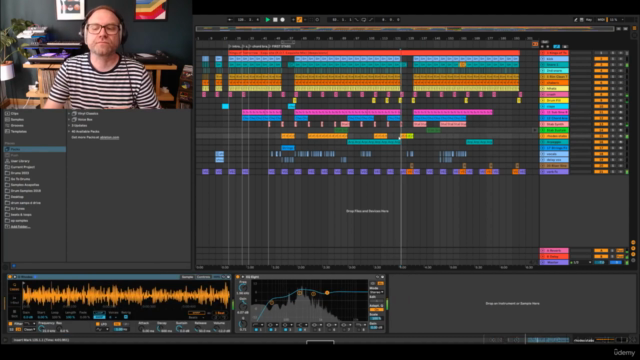Open the Simpler filter Clean circuit dropdown
Screen dimensions: 640x360
[29, 329]
